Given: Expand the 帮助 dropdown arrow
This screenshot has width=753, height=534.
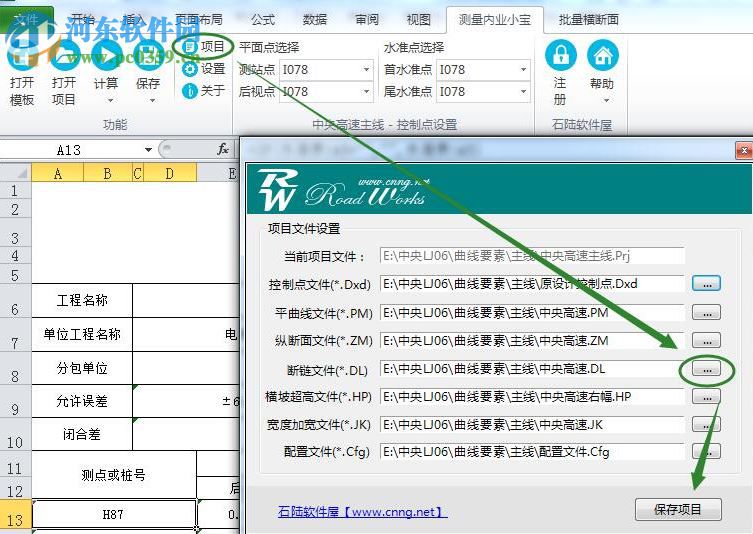Looking at the screenshot, I should point(607,100).
